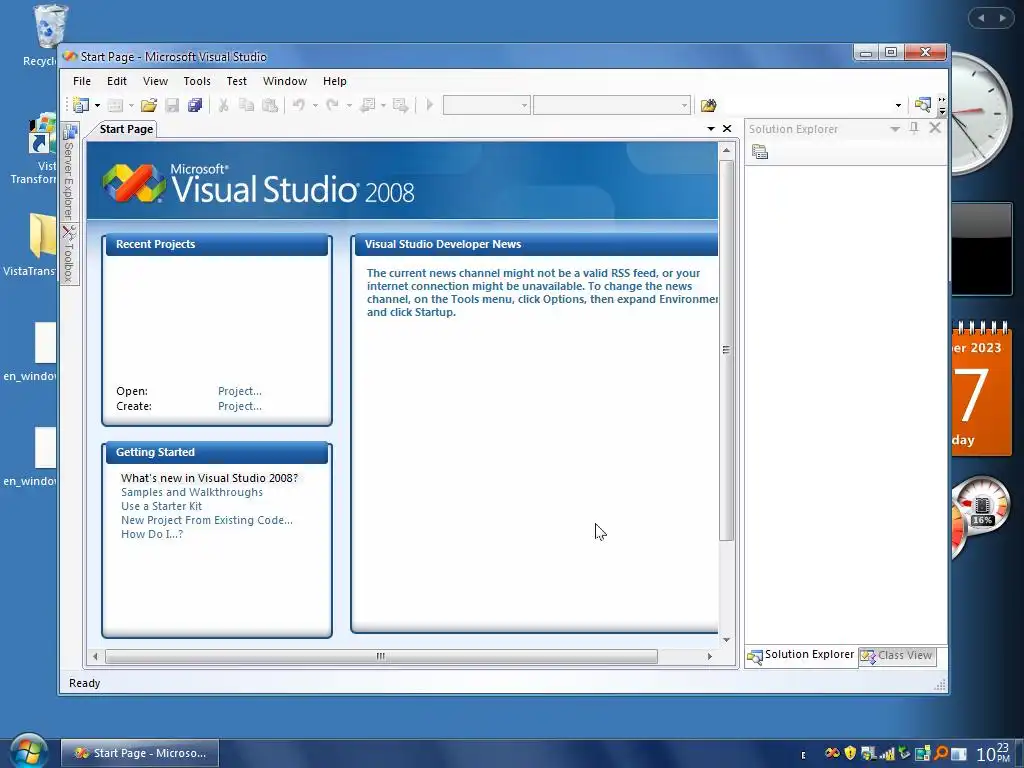Click the Paste clipboard icon
This screenshot has width=1024, height=768.
[270, 105]
